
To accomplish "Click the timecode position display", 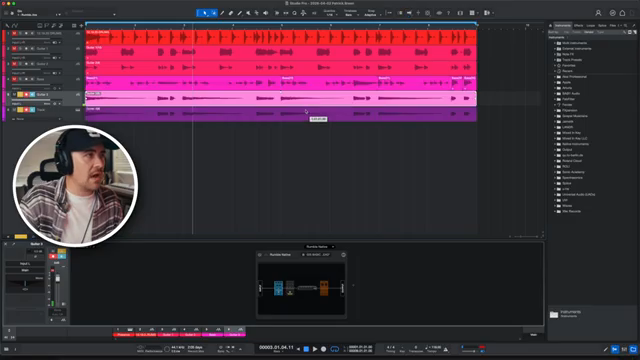I will pyautogui.click(x=276, y=347).
